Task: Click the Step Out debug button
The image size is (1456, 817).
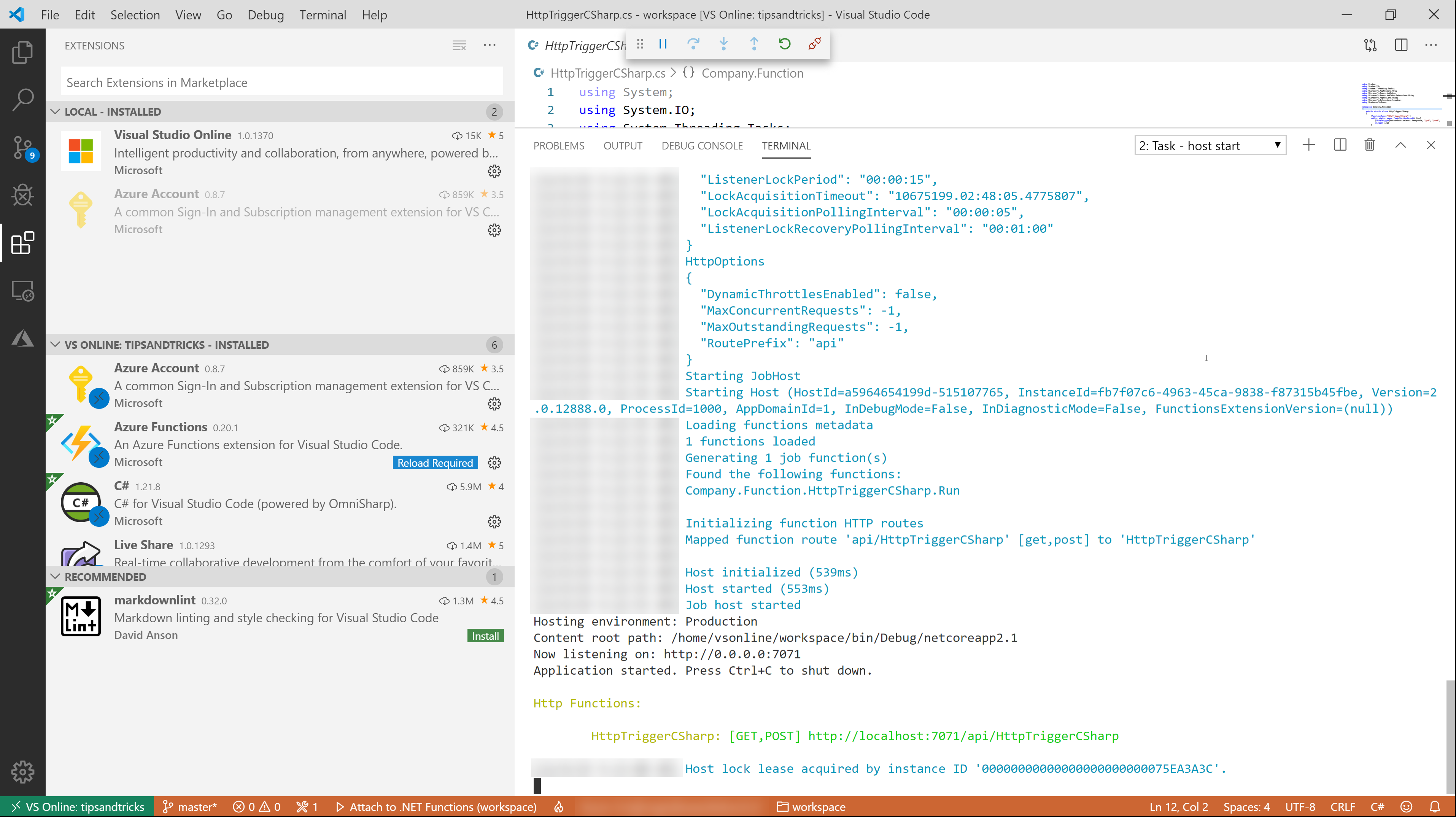Action: click(754, 44)
